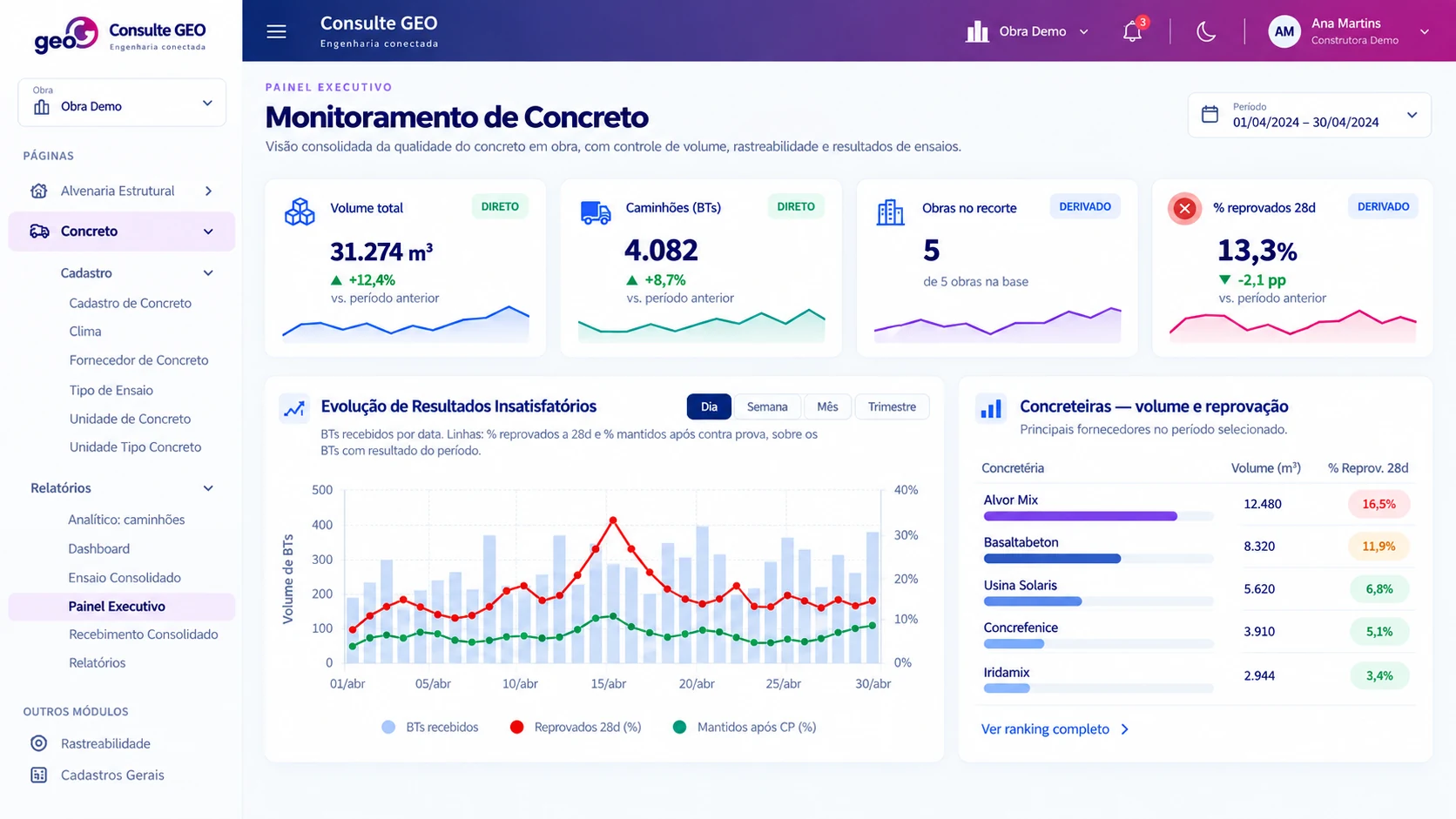The height and width of the screenshot is (819, 1456).
Task: Click the AM user avatar
Action: pyautogui.click(x=1284, y=31)
